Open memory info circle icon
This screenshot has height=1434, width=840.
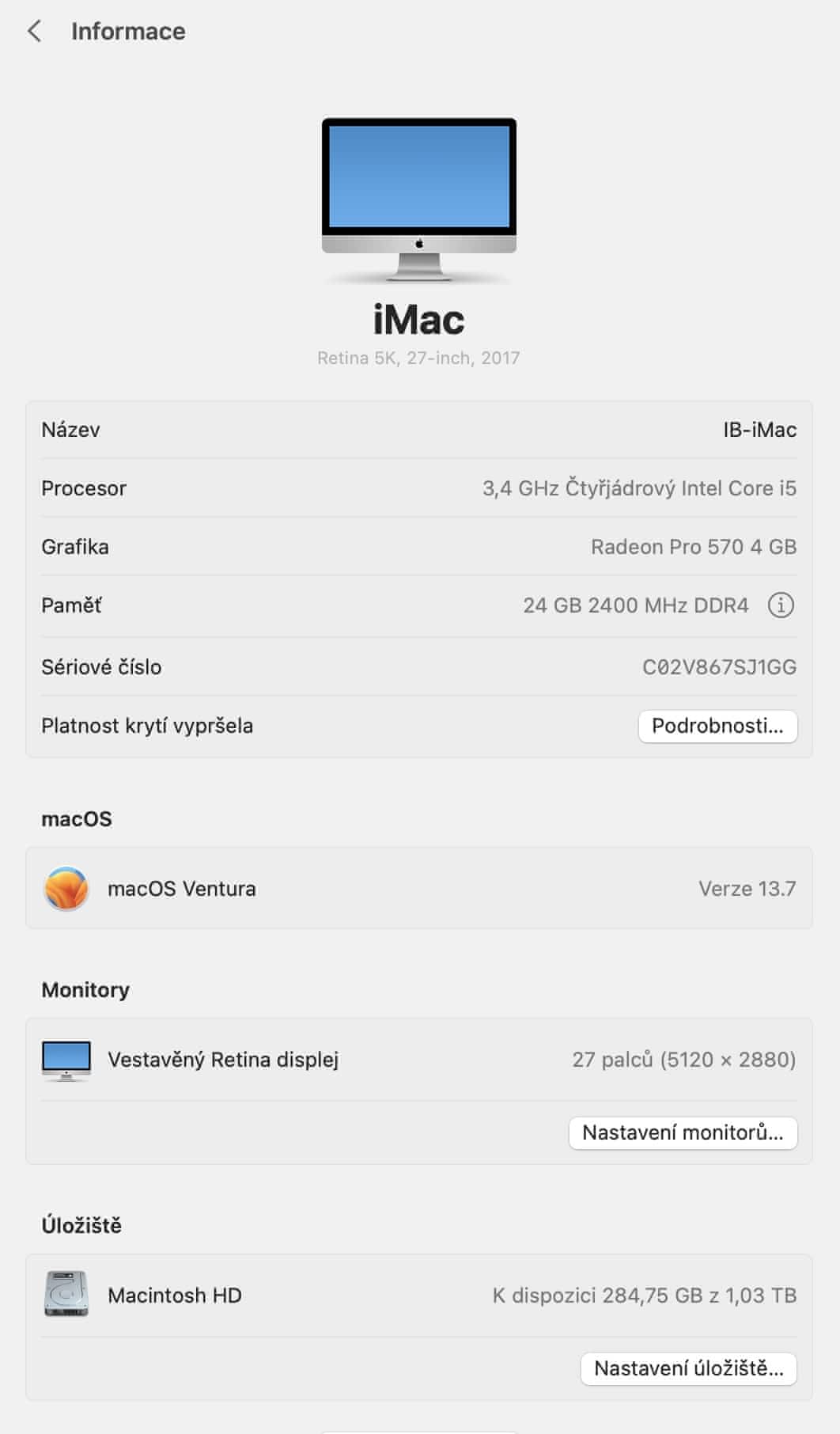coord(781,605)
